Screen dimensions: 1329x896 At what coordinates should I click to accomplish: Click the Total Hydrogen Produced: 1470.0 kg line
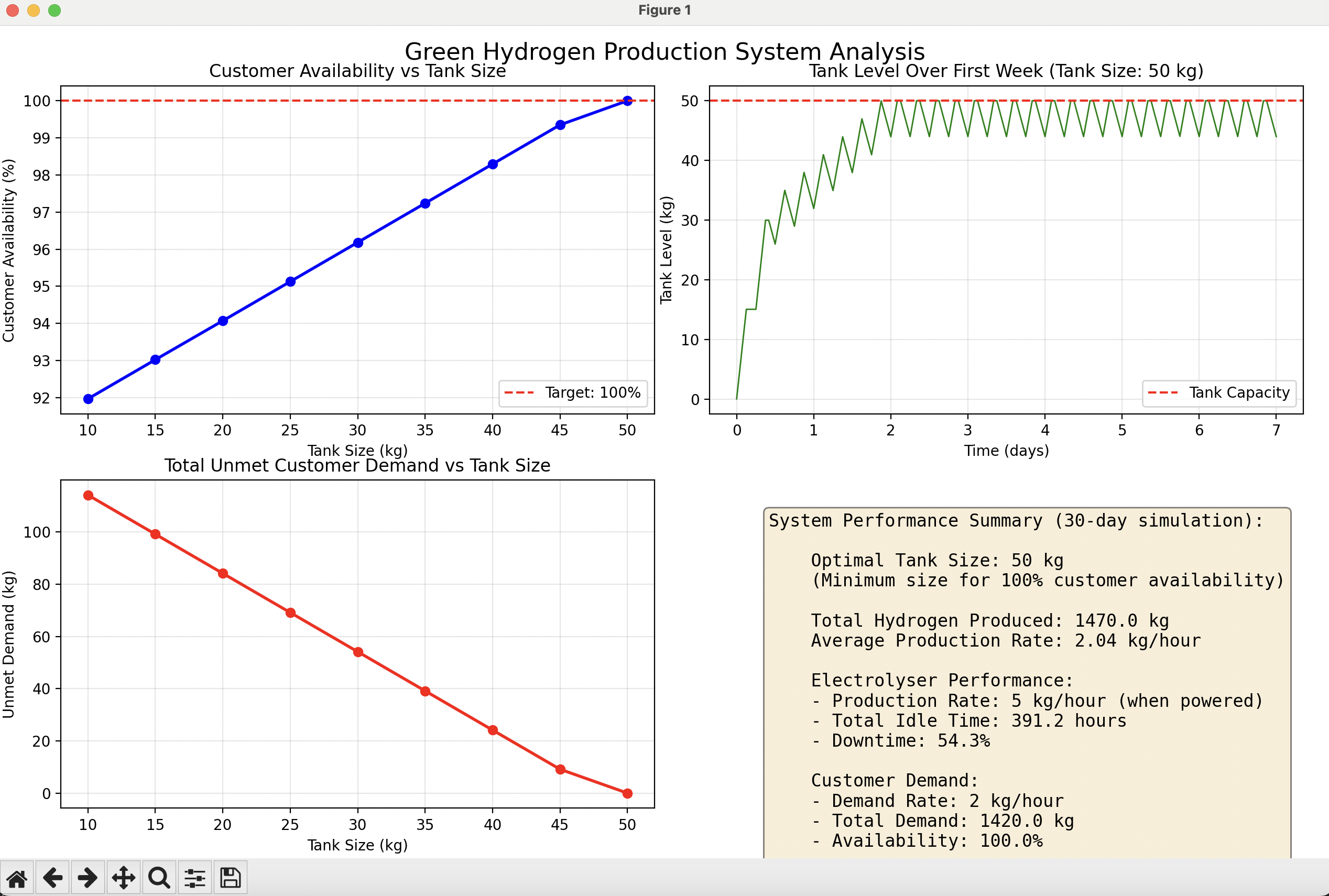pos(989,620)
